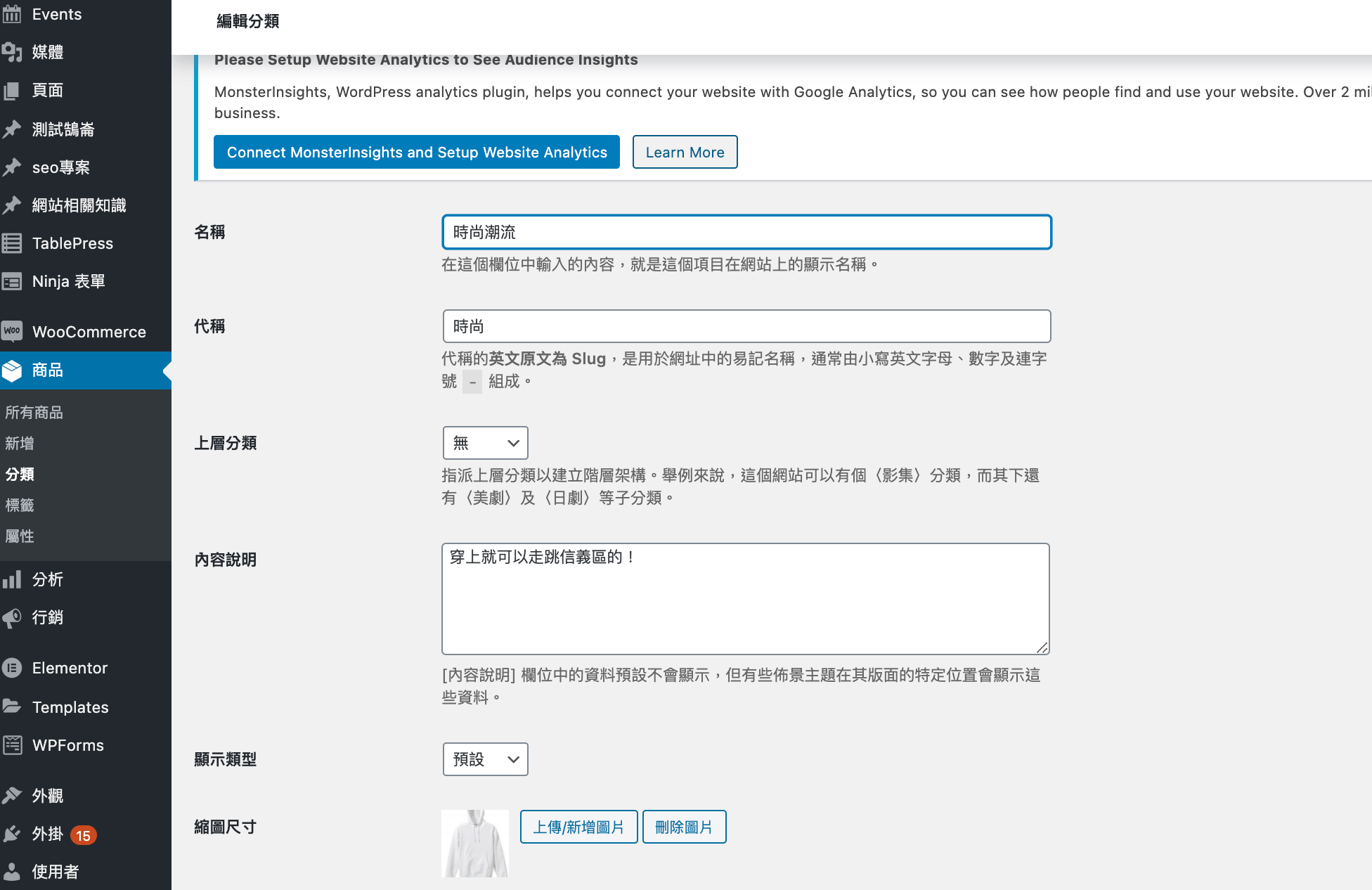Expand the 上層分類 dropdown

pyautogui.click(x=485, y=443)
